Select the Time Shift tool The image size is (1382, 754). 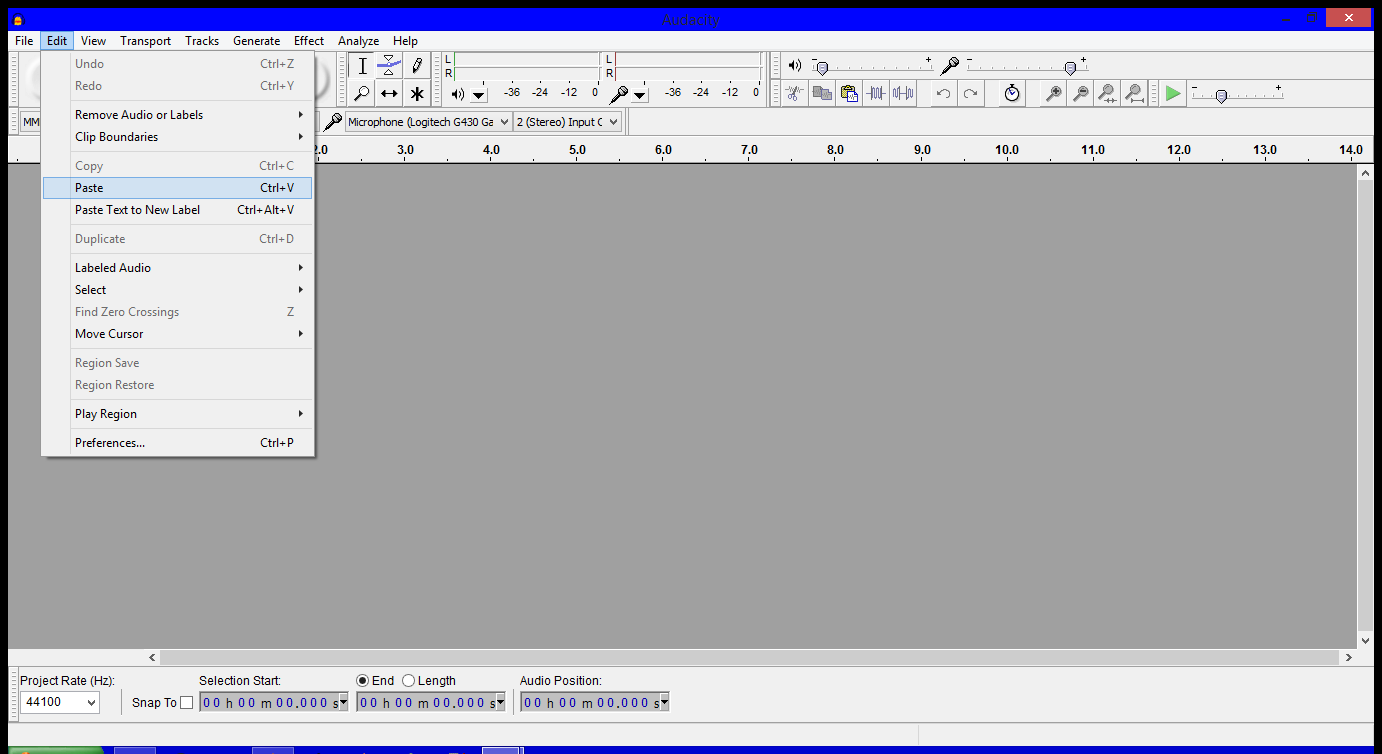[390, 94]
